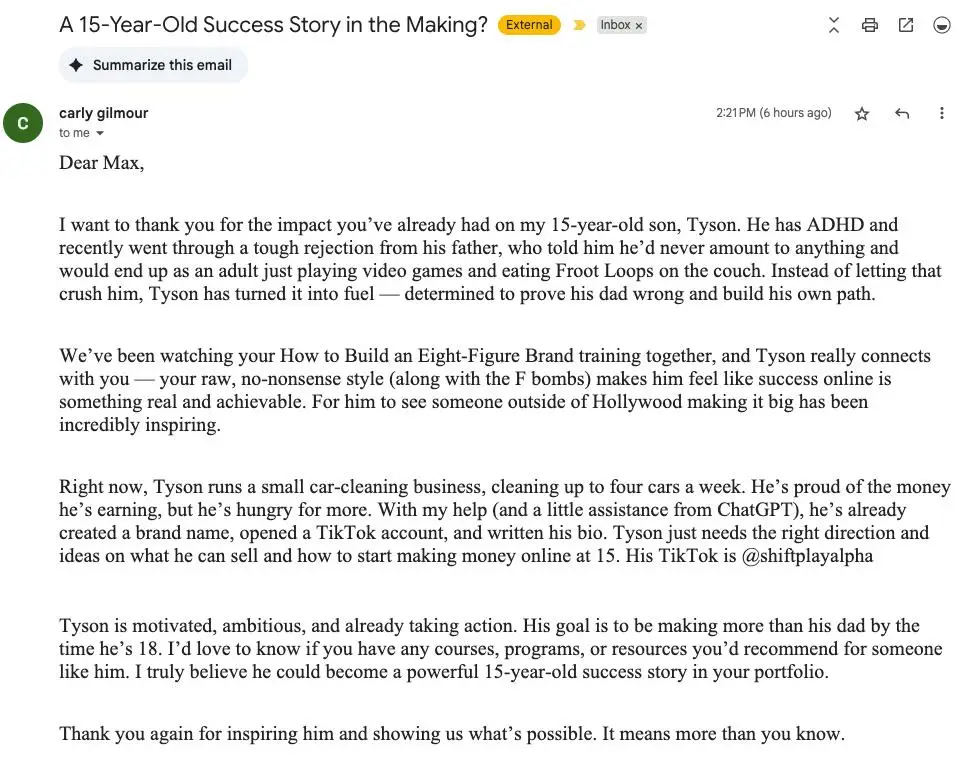Screen dimensions: 960x761
Task: Click the sender name carly gilmour
Action: tap(103, 113)
